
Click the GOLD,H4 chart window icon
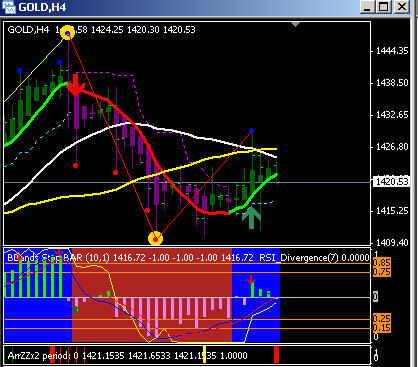(x=9, y=7)
